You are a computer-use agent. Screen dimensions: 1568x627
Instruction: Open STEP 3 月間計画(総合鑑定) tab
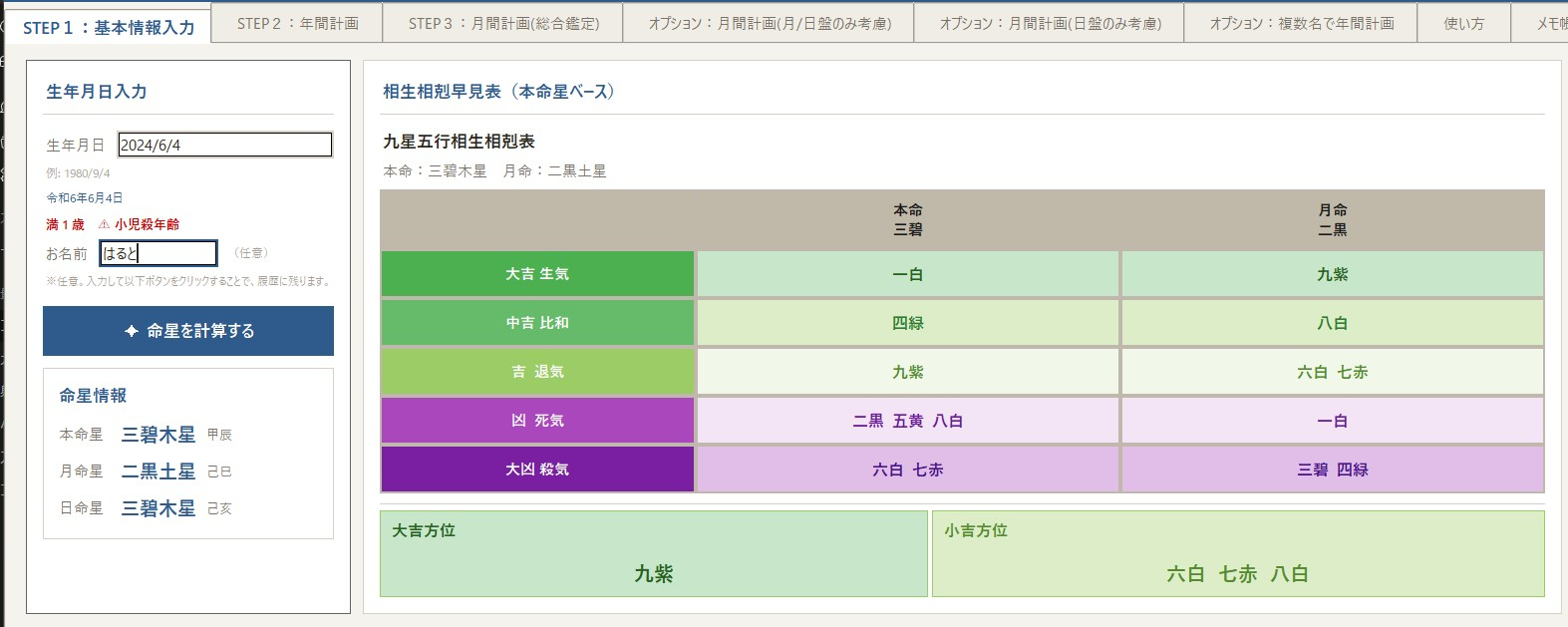point(503,23)
